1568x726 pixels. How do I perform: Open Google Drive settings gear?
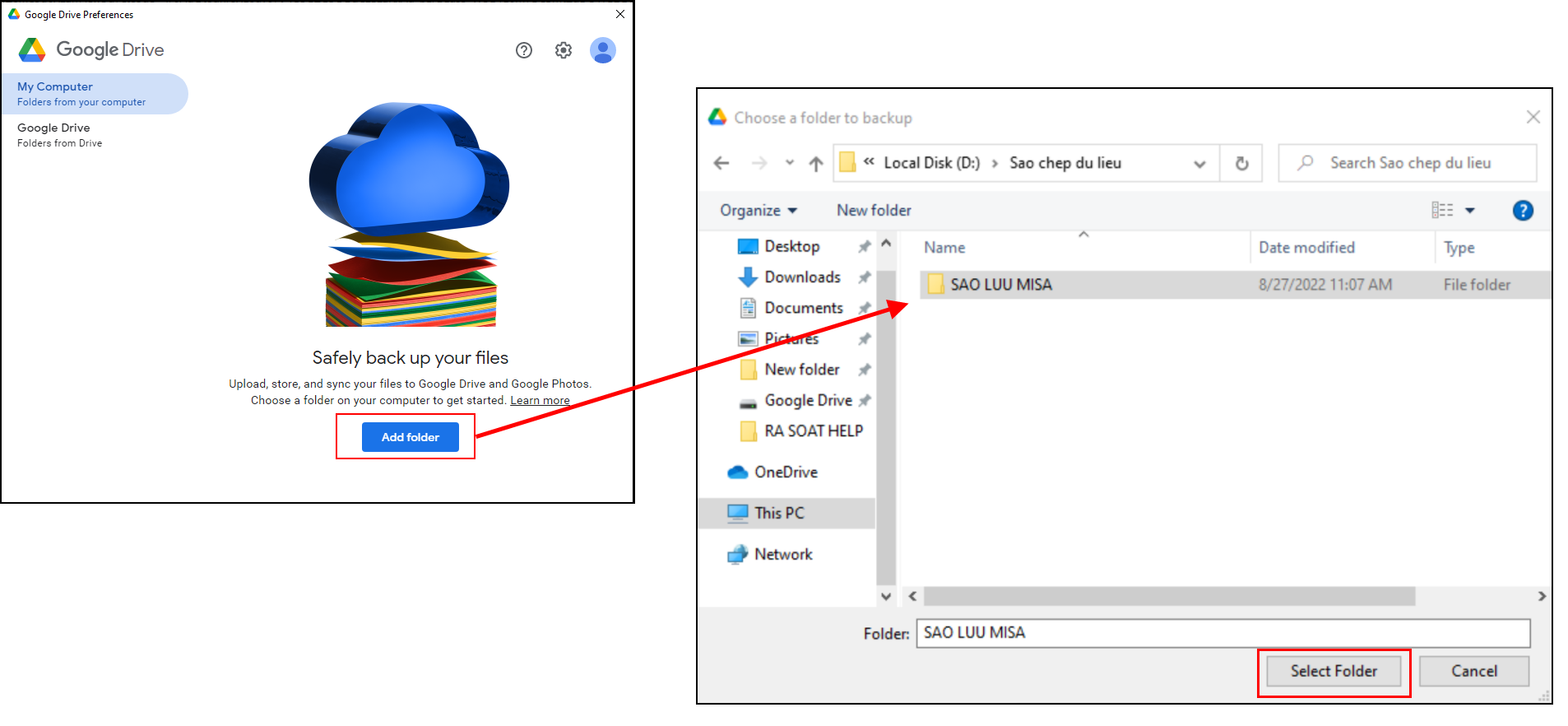tap(564, 50)
